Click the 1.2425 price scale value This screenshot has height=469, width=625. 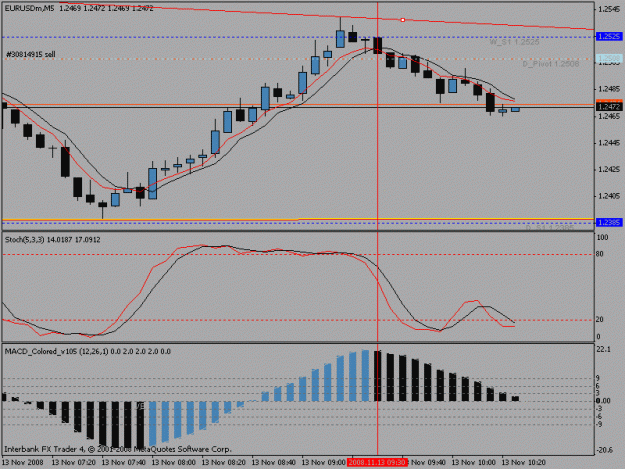click(609, 170)
